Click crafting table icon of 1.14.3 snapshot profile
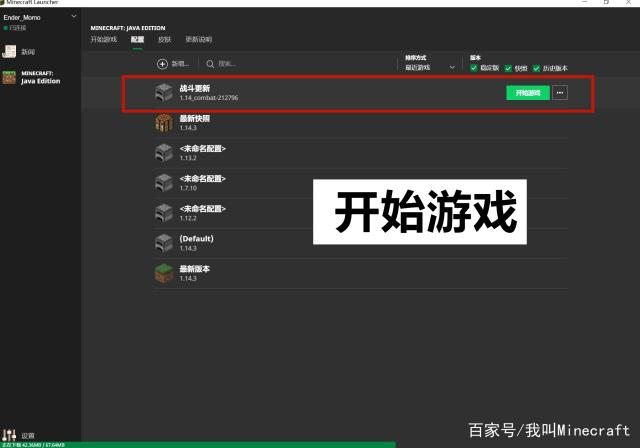The width and height of the screenshot is (640, 448). [x=164, y=123]
